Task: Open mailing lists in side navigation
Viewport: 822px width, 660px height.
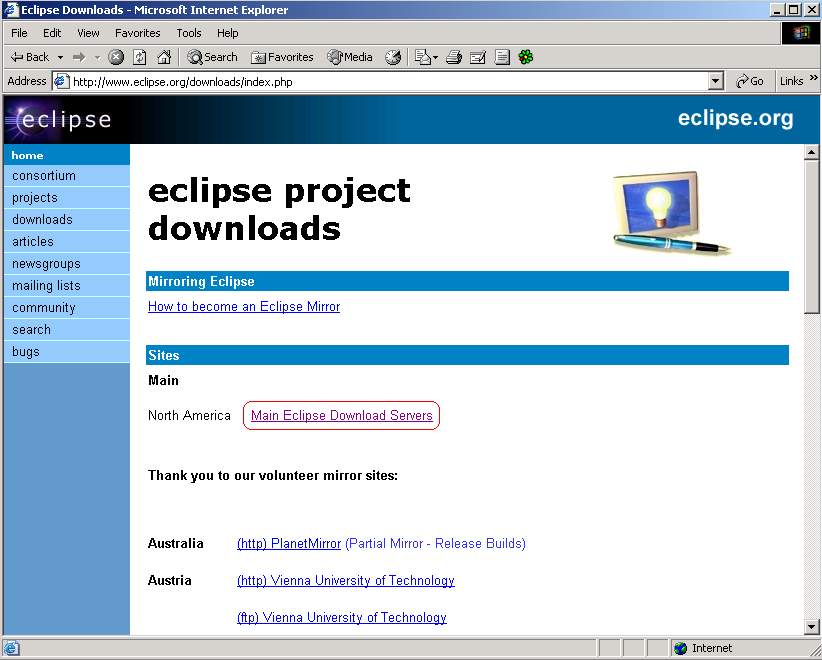Action: [x=67, y=286]
